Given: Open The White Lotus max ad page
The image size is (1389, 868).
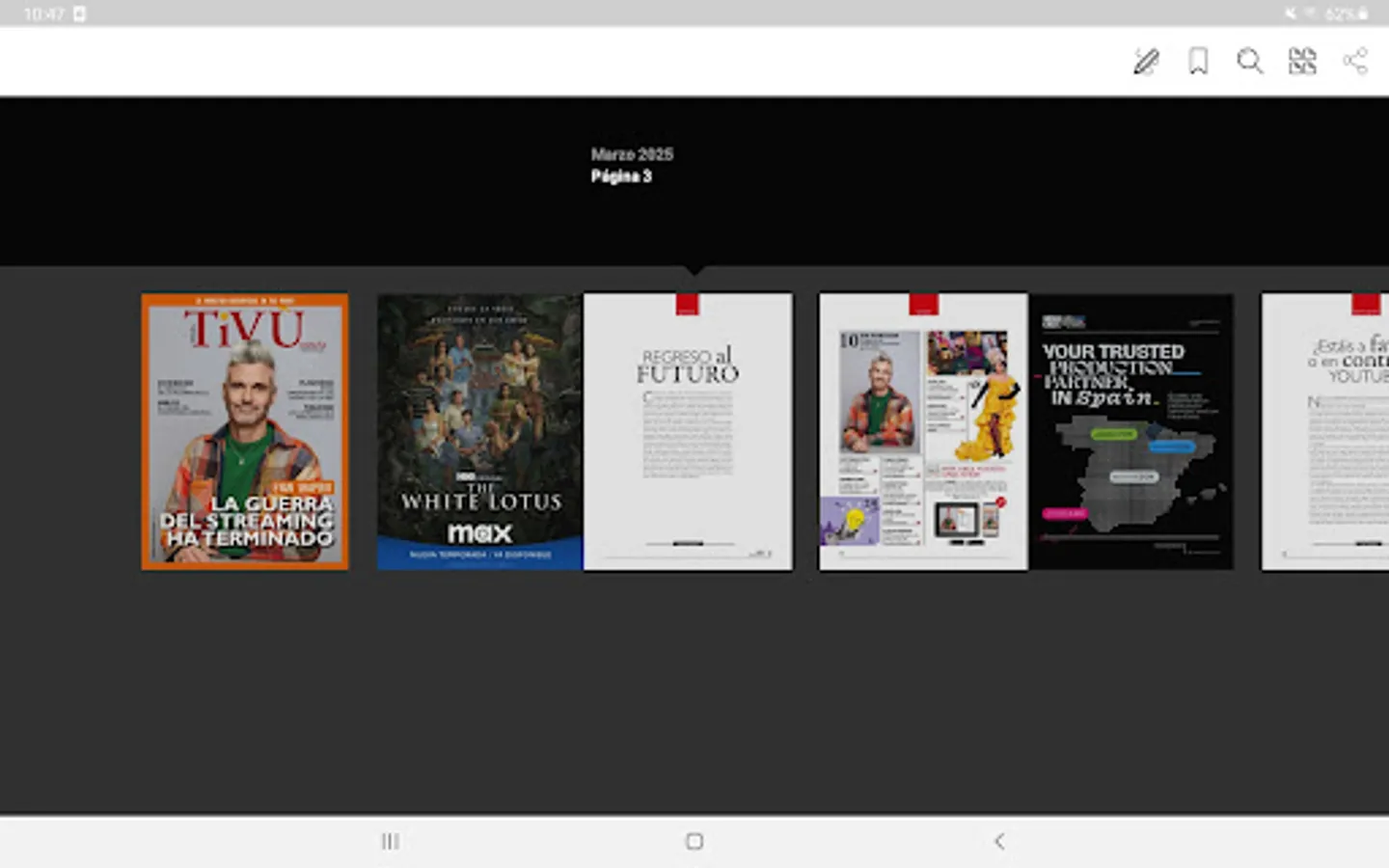Looking at the screenshot, I should (x=479, y=431).
